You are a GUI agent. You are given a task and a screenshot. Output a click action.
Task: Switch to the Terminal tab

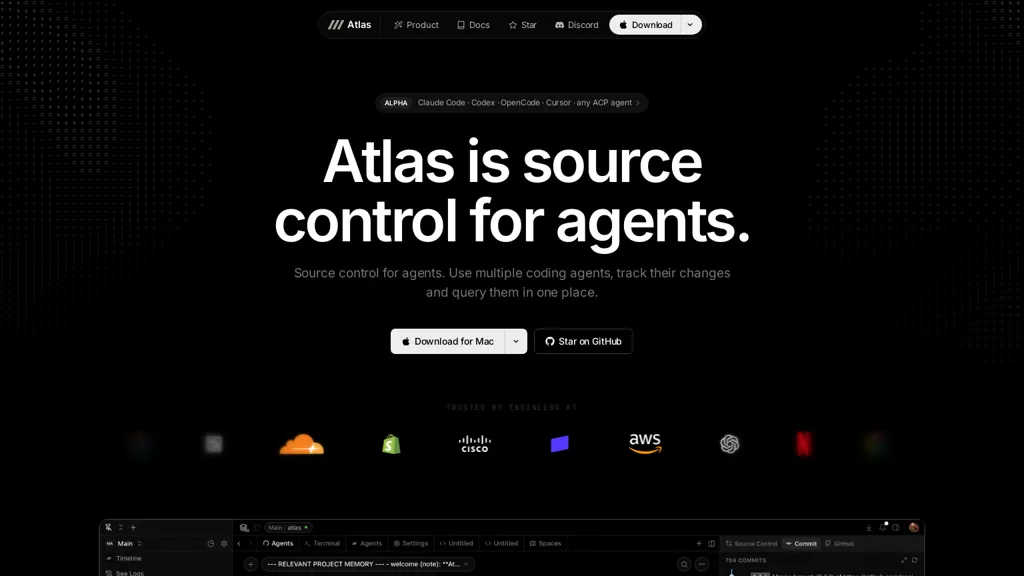point(322,543)
